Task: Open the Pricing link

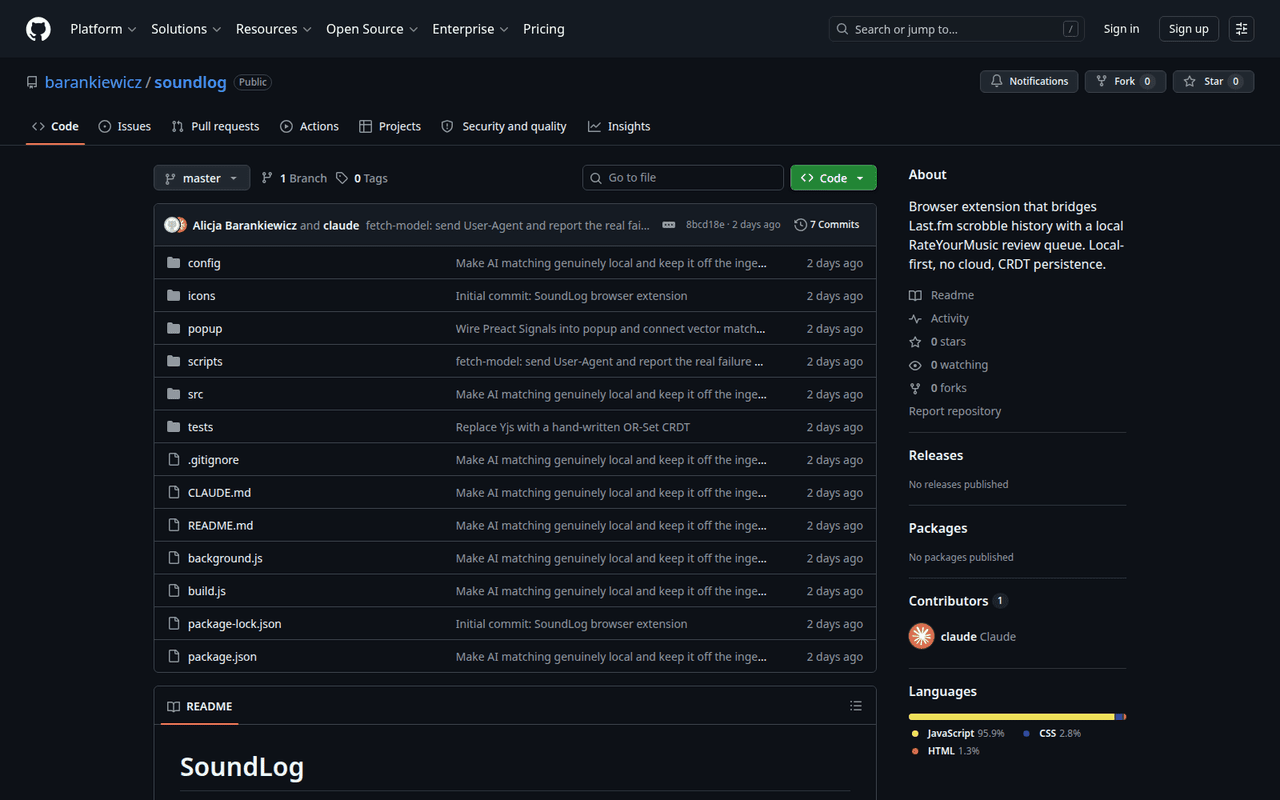Action: click(544, 29)
